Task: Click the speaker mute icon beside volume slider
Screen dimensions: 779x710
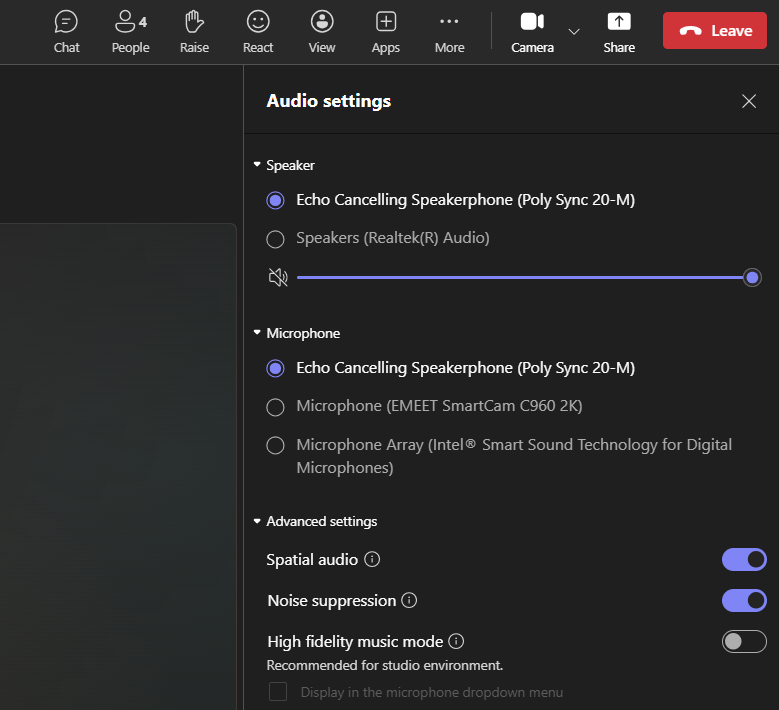Action: click(278, 277)
